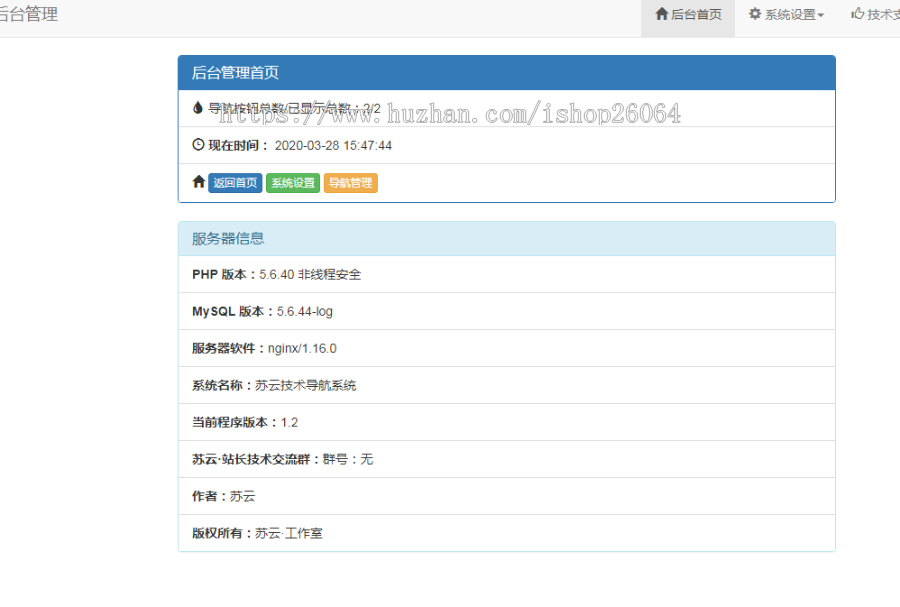Click the droplet icon beside 导航按钮总数
The height and width of the screenshot is (607, 900).
point(197,107)
